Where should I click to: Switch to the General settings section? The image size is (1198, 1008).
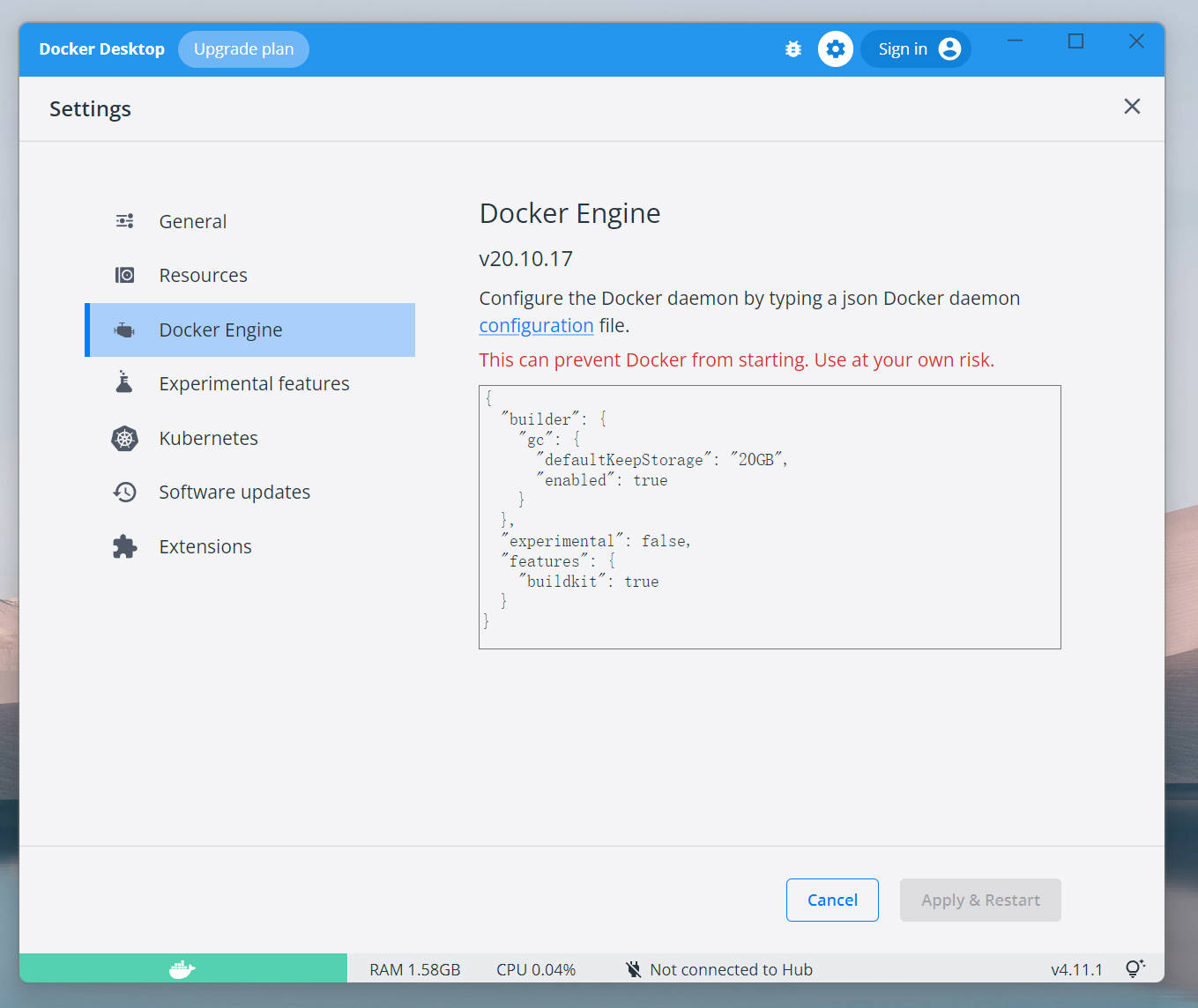192,221
